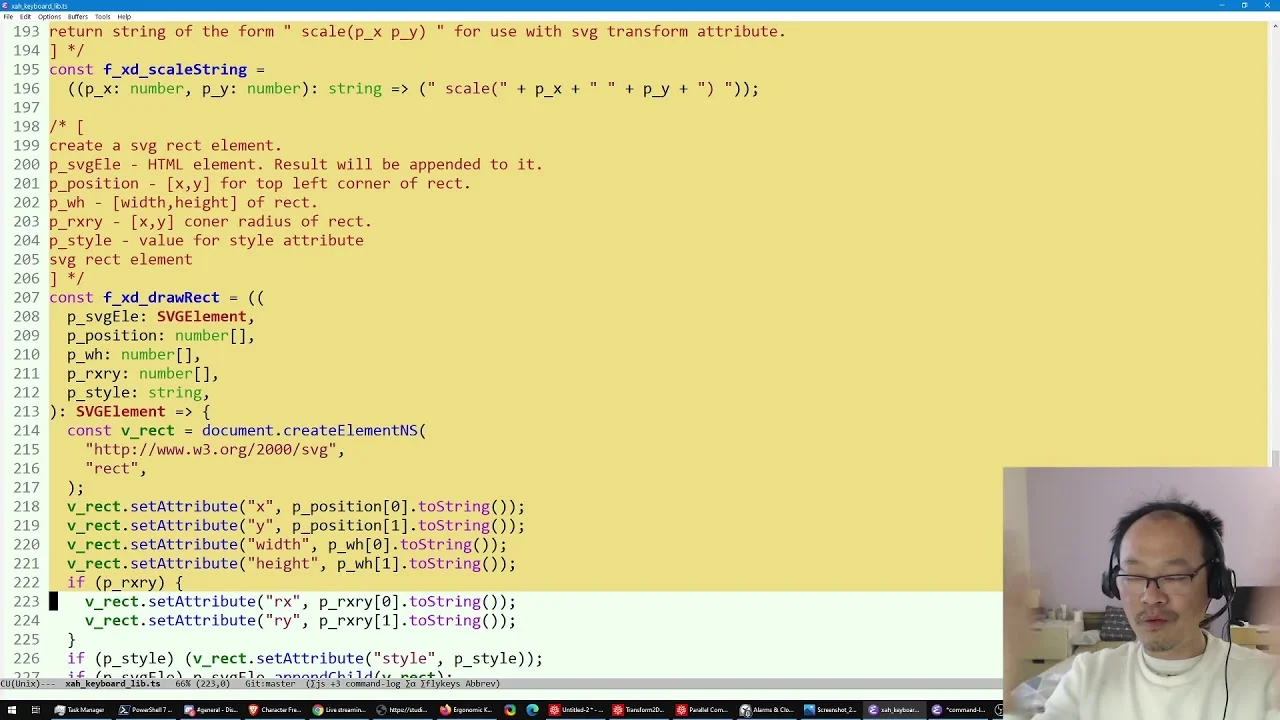Screen dimensions: 1280x720
Task: Open the Edit menu
Action: (x=25, y=17)
